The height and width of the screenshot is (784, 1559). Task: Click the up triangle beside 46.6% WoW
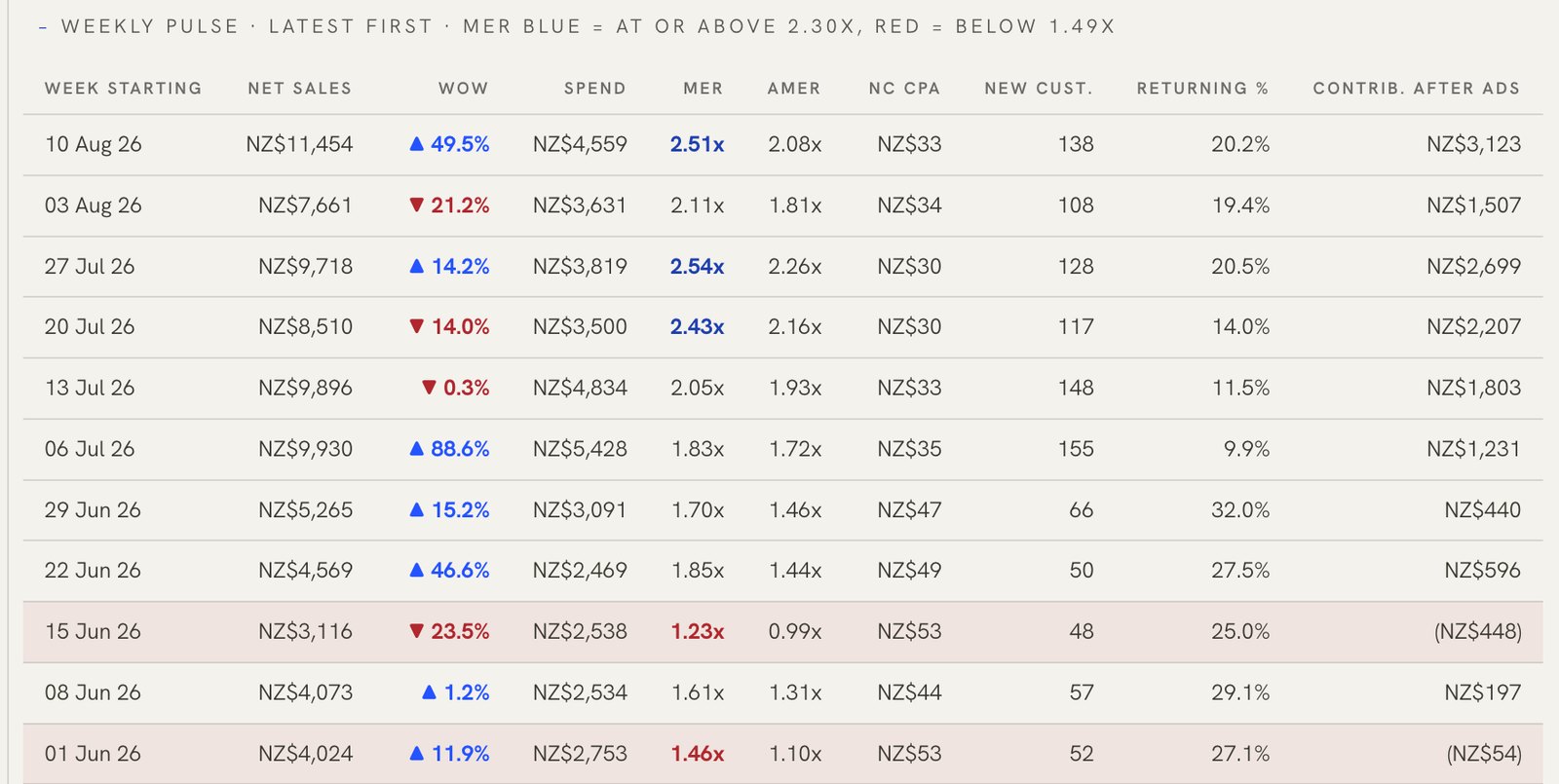[416, 571]
